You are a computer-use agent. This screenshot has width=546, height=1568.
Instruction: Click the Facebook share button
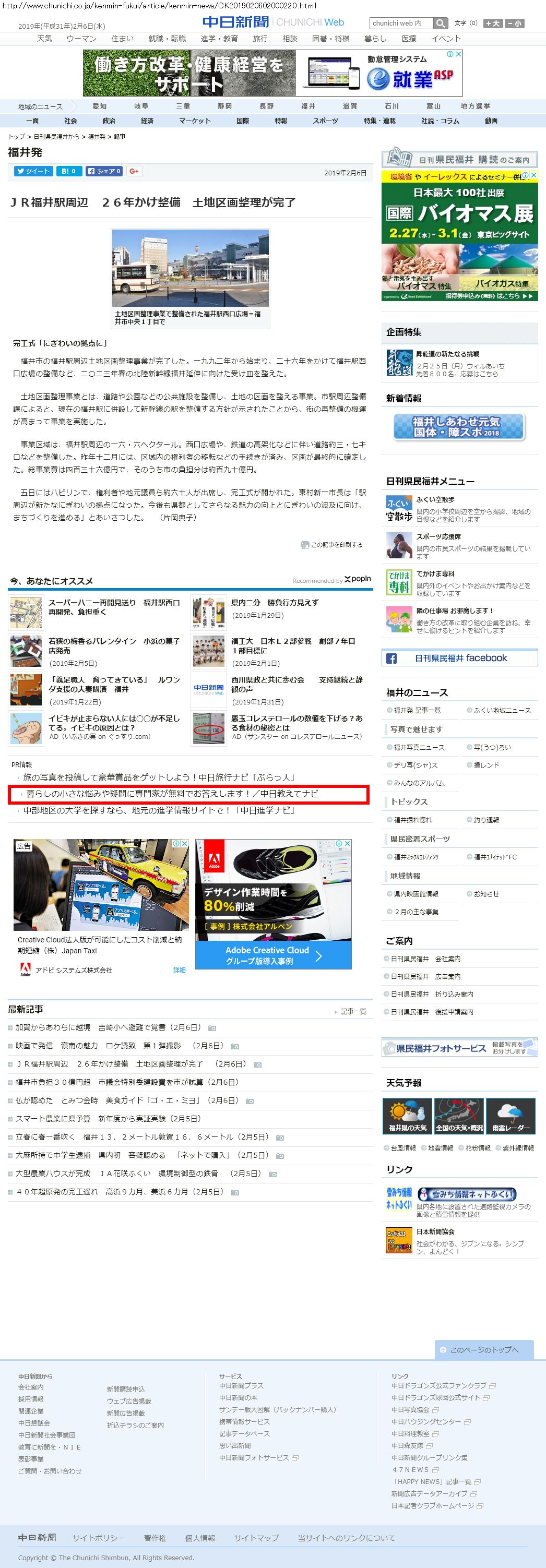click(x=104, y=171)
